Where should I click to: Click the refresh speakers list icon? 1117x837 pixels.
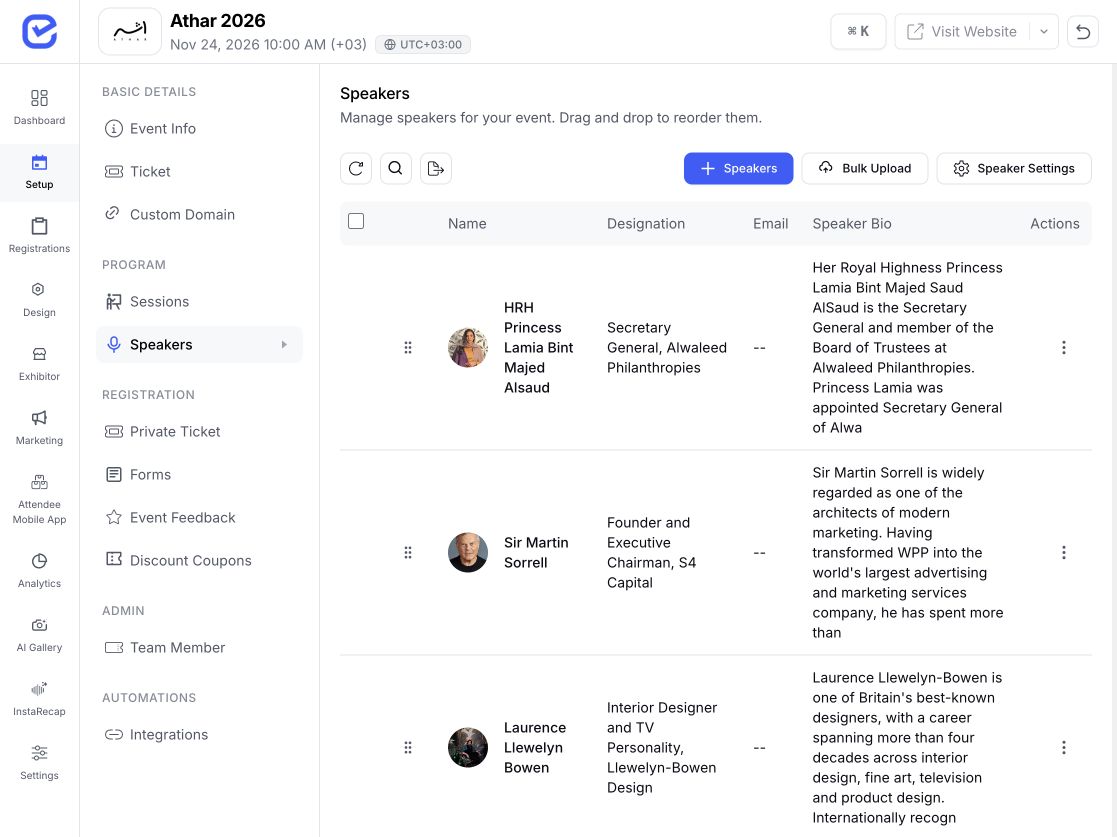356,168
